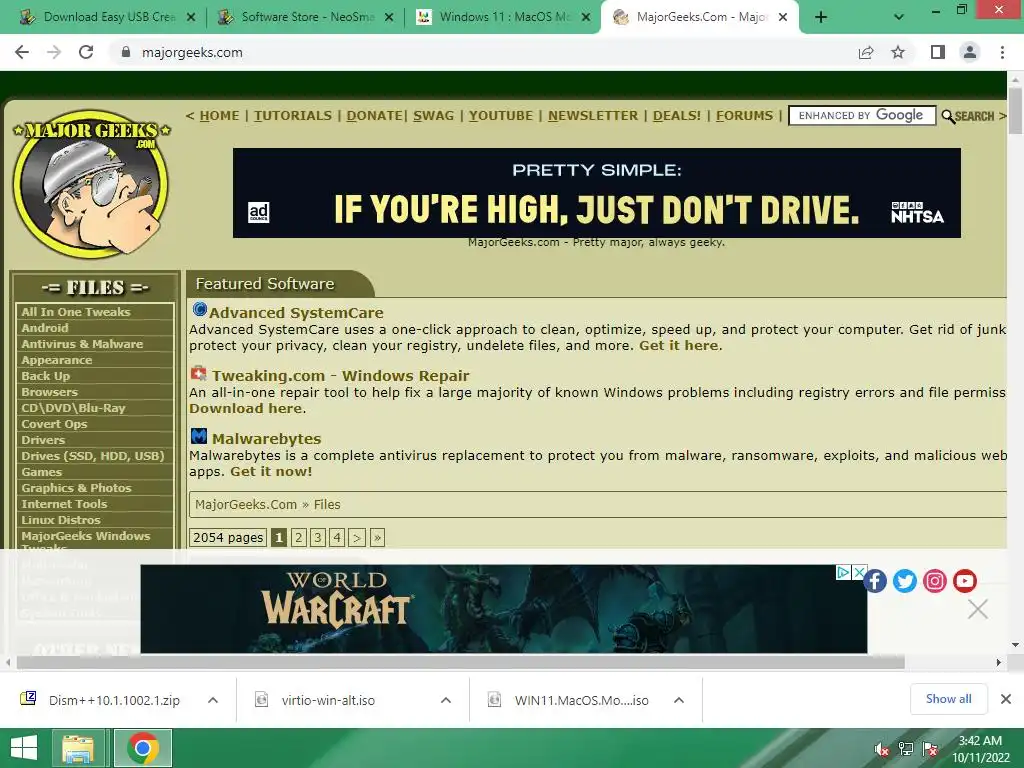Open the HOME menu link
This screenshot has width=1024, height=768.
[x=219, y=116]
